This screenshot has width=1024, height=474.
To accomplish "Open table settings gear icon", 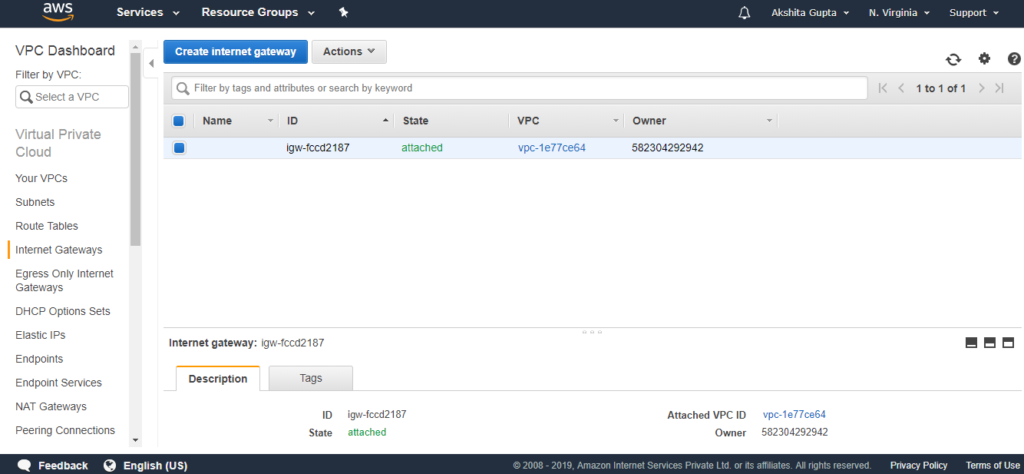I will coord(984,59).
